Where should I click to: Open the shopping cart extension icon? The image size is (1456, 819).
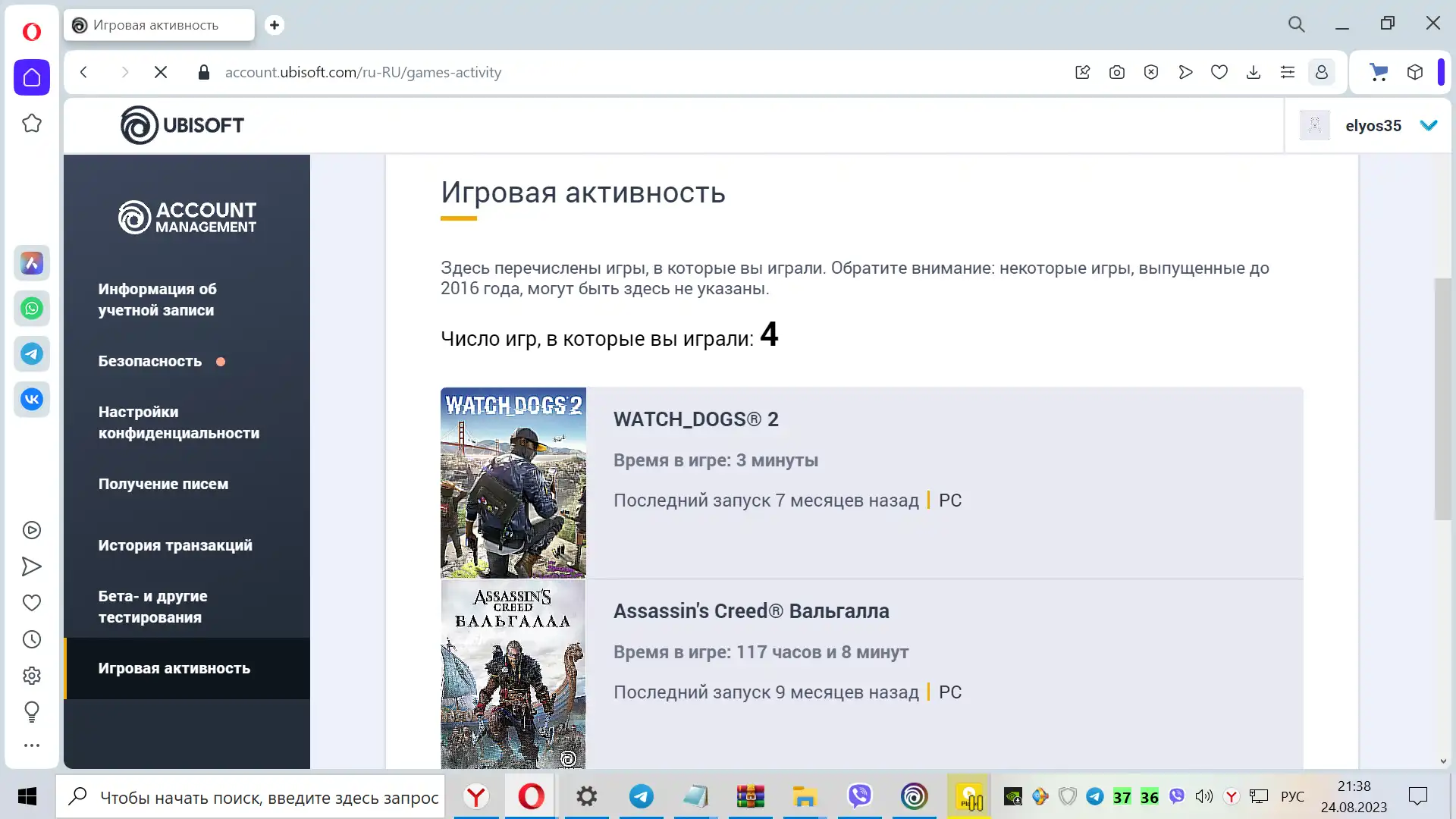(1379, 72)
